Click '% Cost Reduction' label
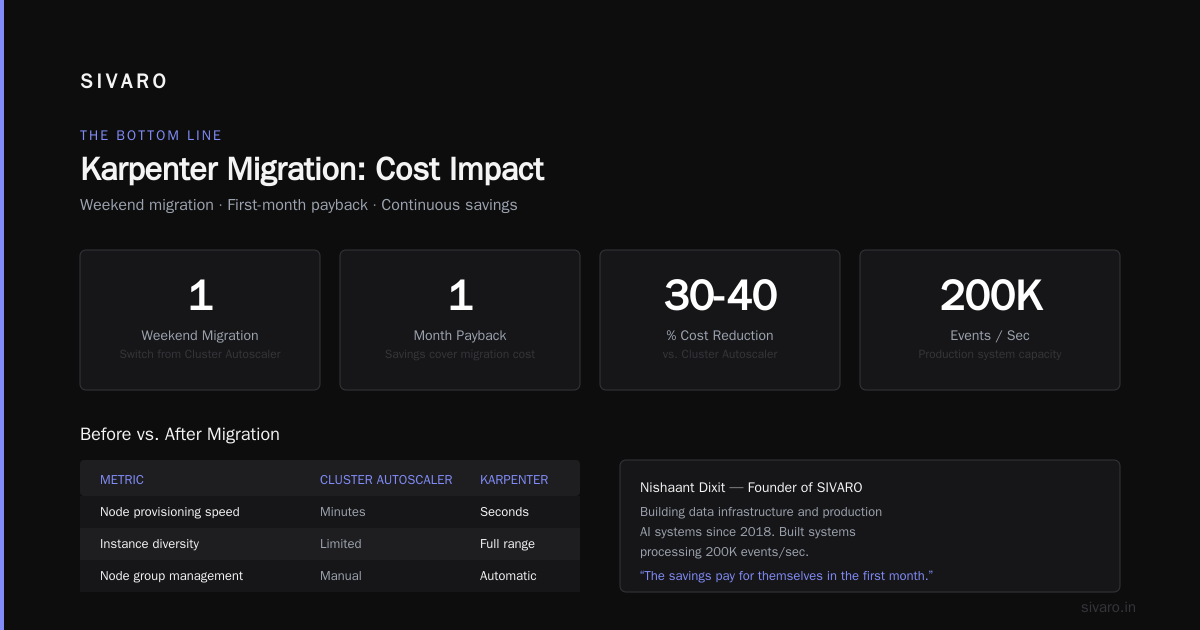Viewport: 1200px width, 630px height. coord(720,335)
